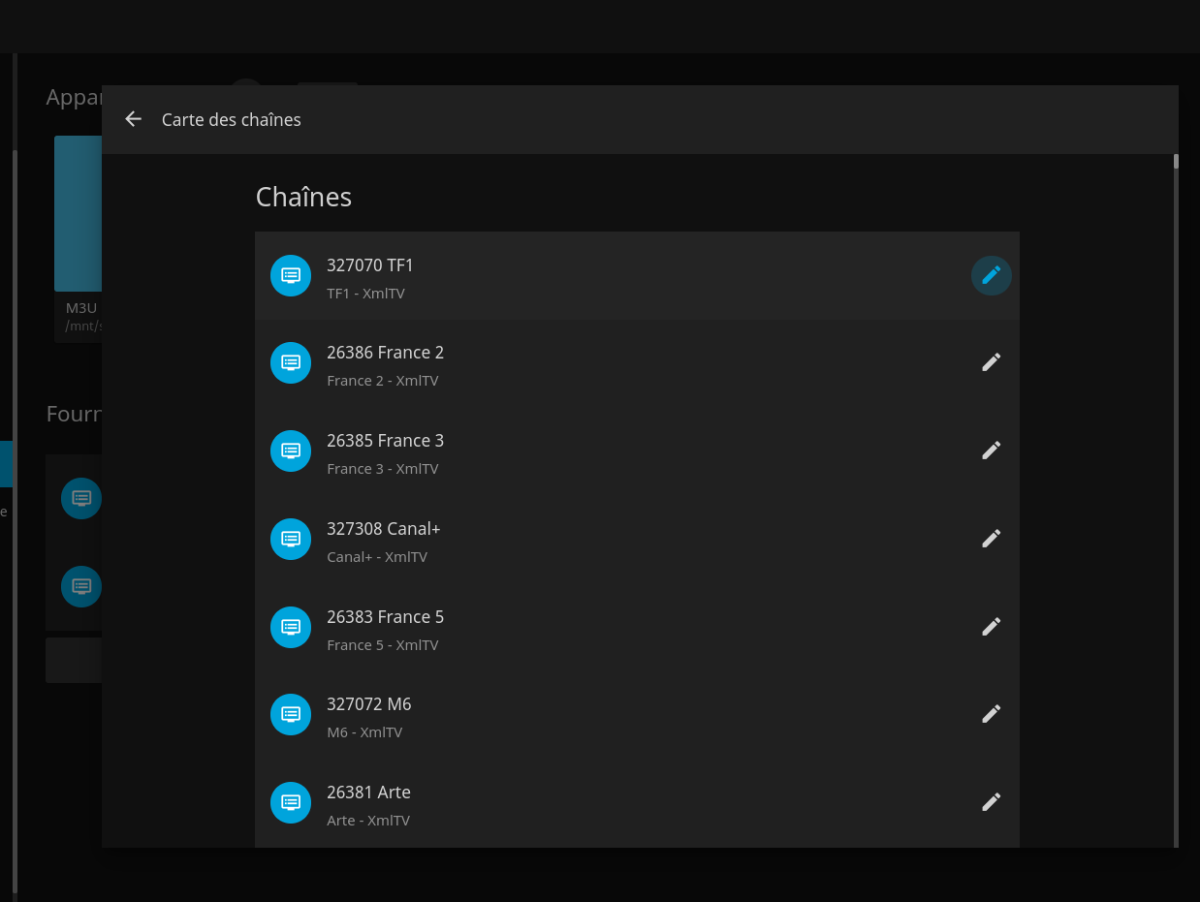Select the 327072 M6 channel name
Screen dimensions: 1200x902
click(x=369, y=704)
